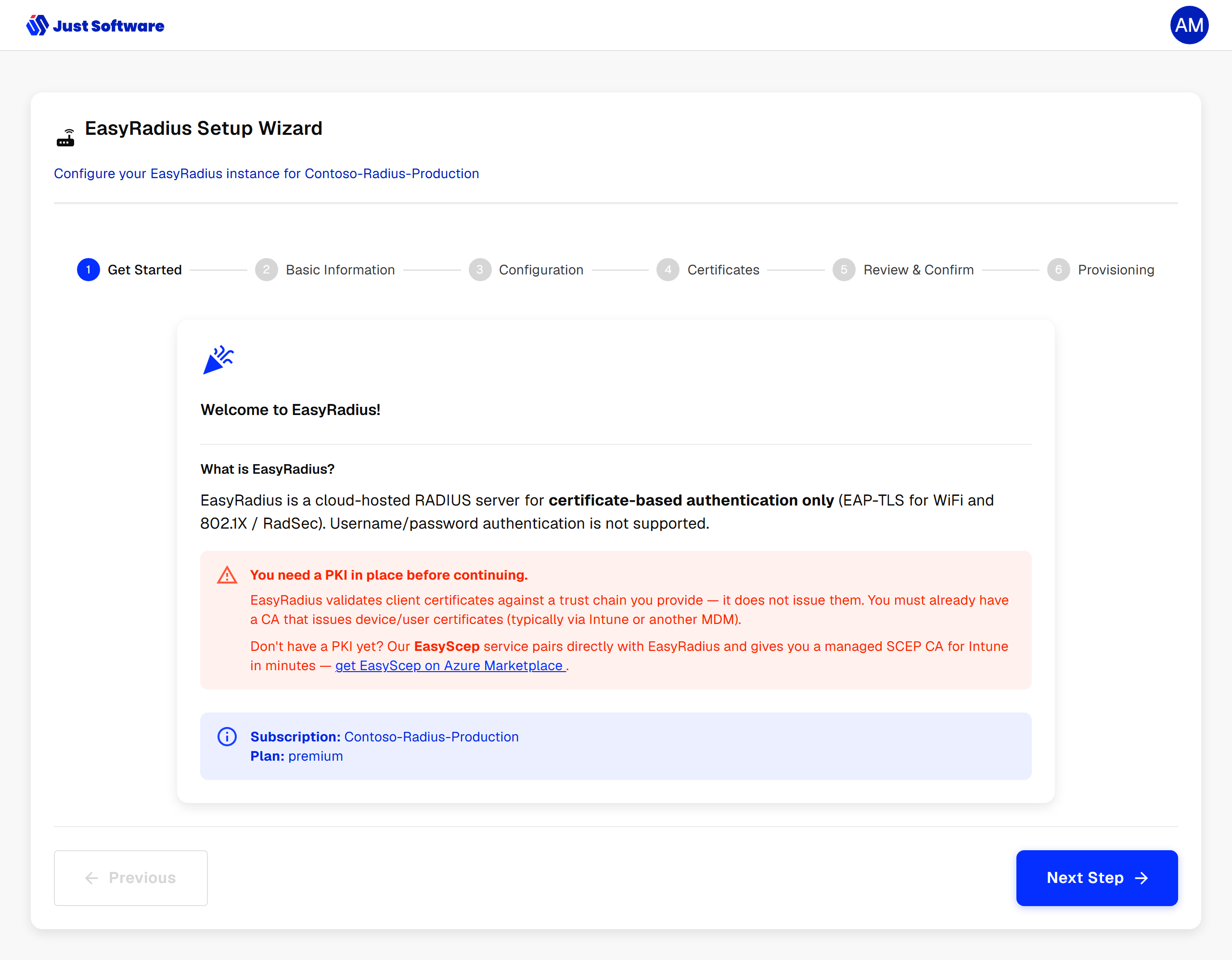Click the bold certificate-based authentication only text
Image resolution: width=1232 pixels, height=960 pixels.
[x=691, y=501]
